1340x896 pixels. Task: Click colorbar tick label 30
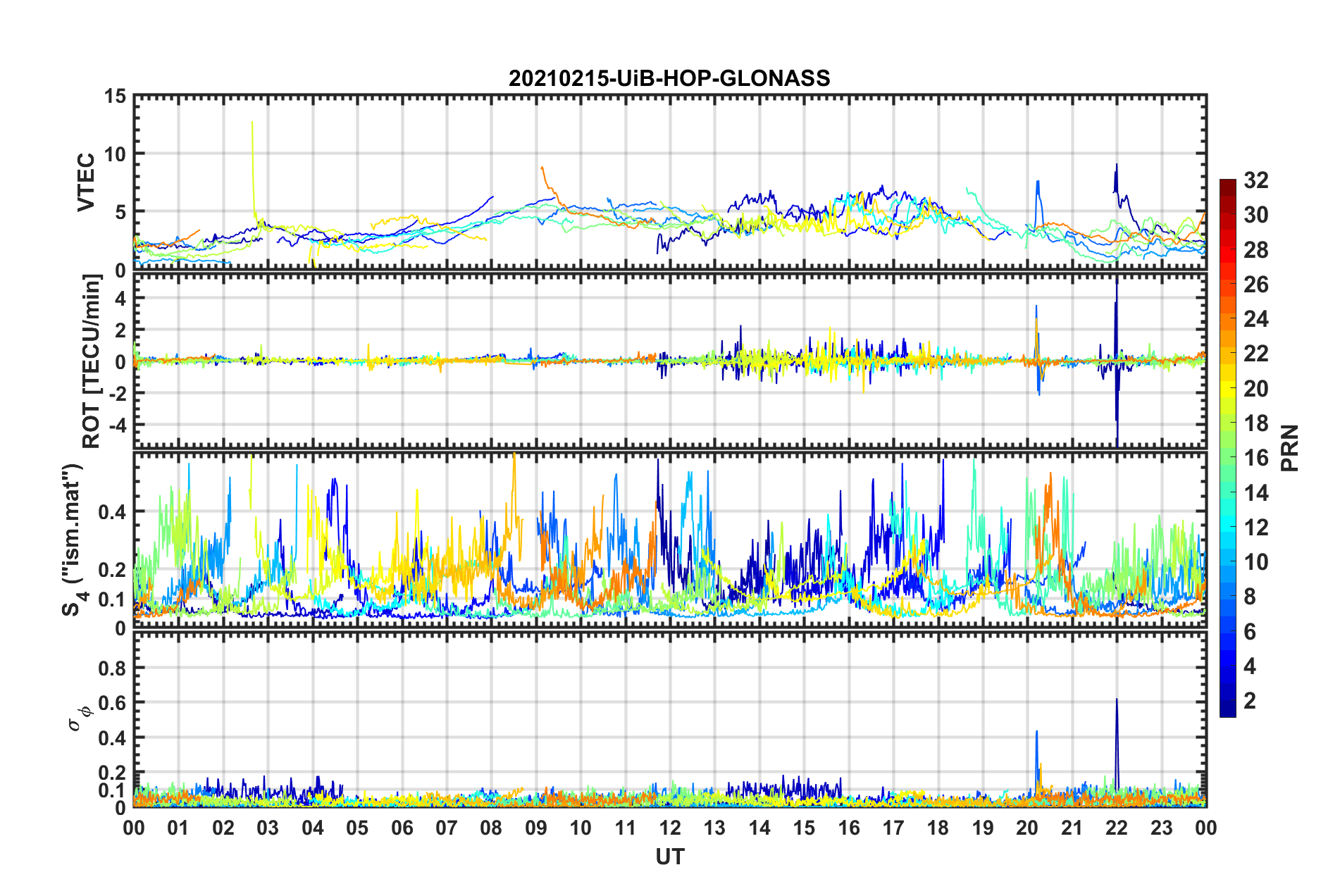click(x=1256, y=215)
